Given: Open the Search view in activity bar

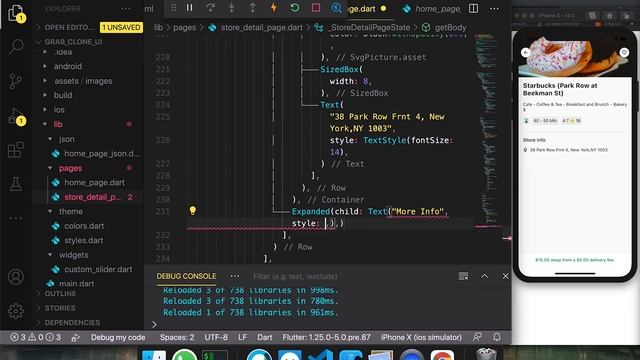Looking at the screenshot, I should (x=16, y=47).
